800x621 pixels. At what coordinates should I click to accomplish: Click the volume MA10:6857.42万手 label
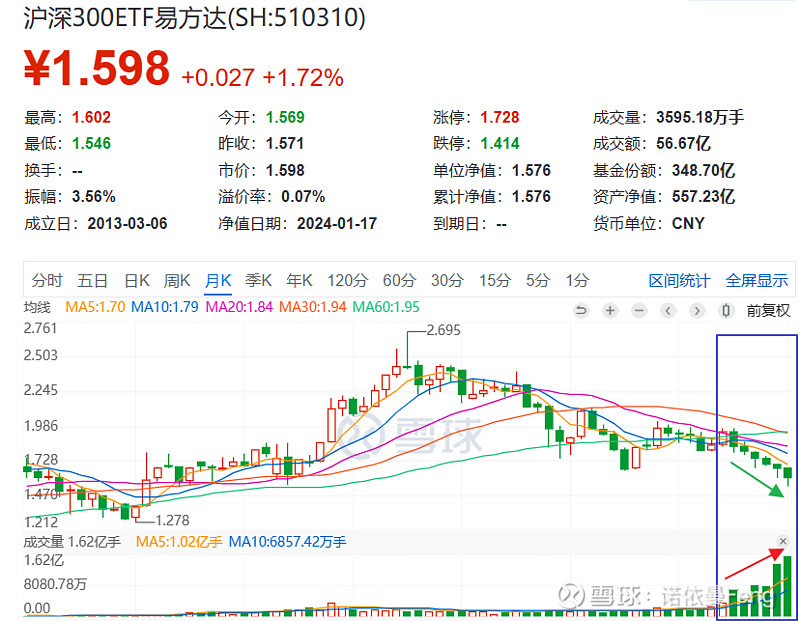pyautogui.click(x=288, y=541)
